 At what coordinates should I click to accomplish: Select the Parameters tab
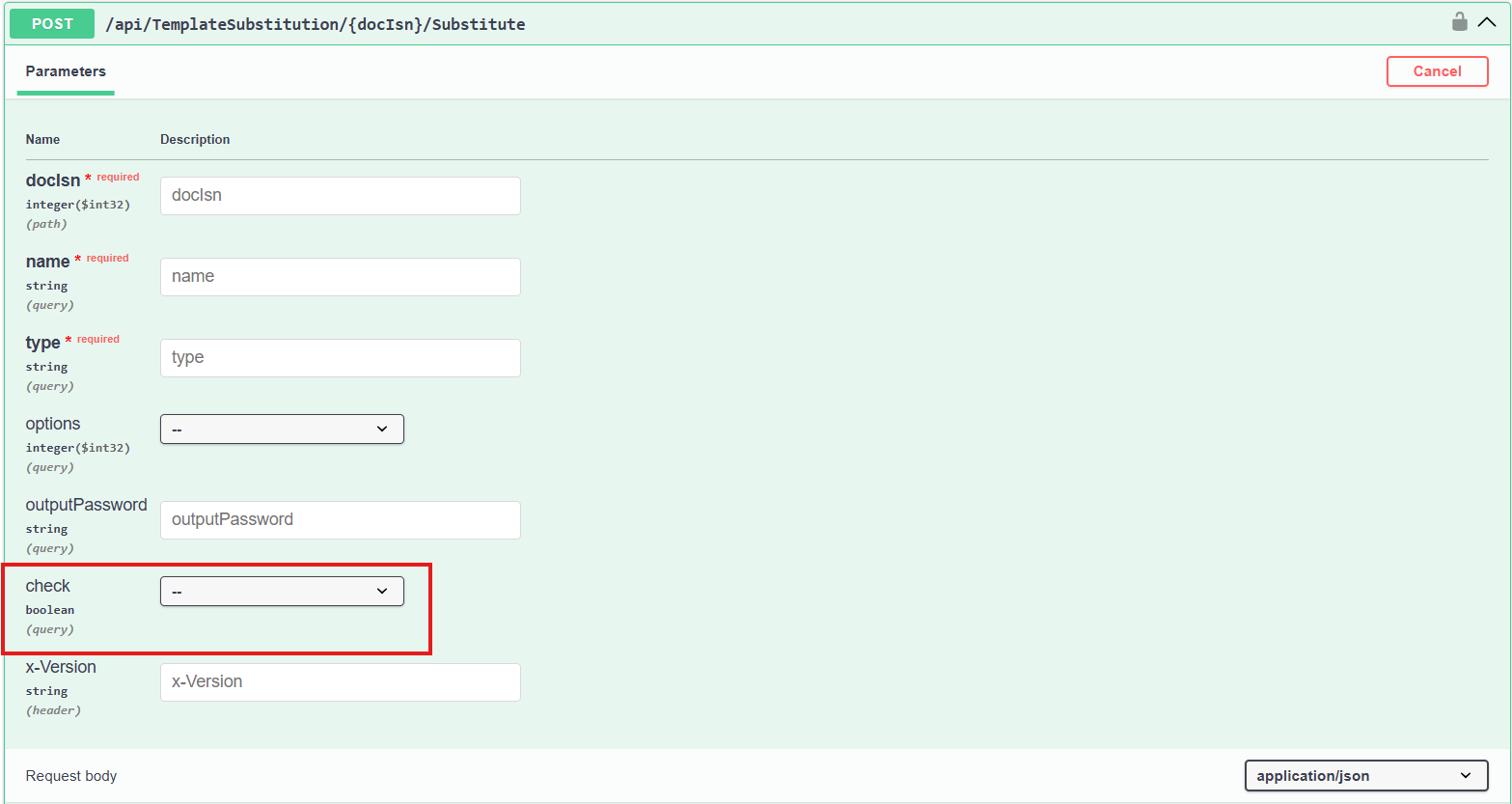[x=65, y=70]
